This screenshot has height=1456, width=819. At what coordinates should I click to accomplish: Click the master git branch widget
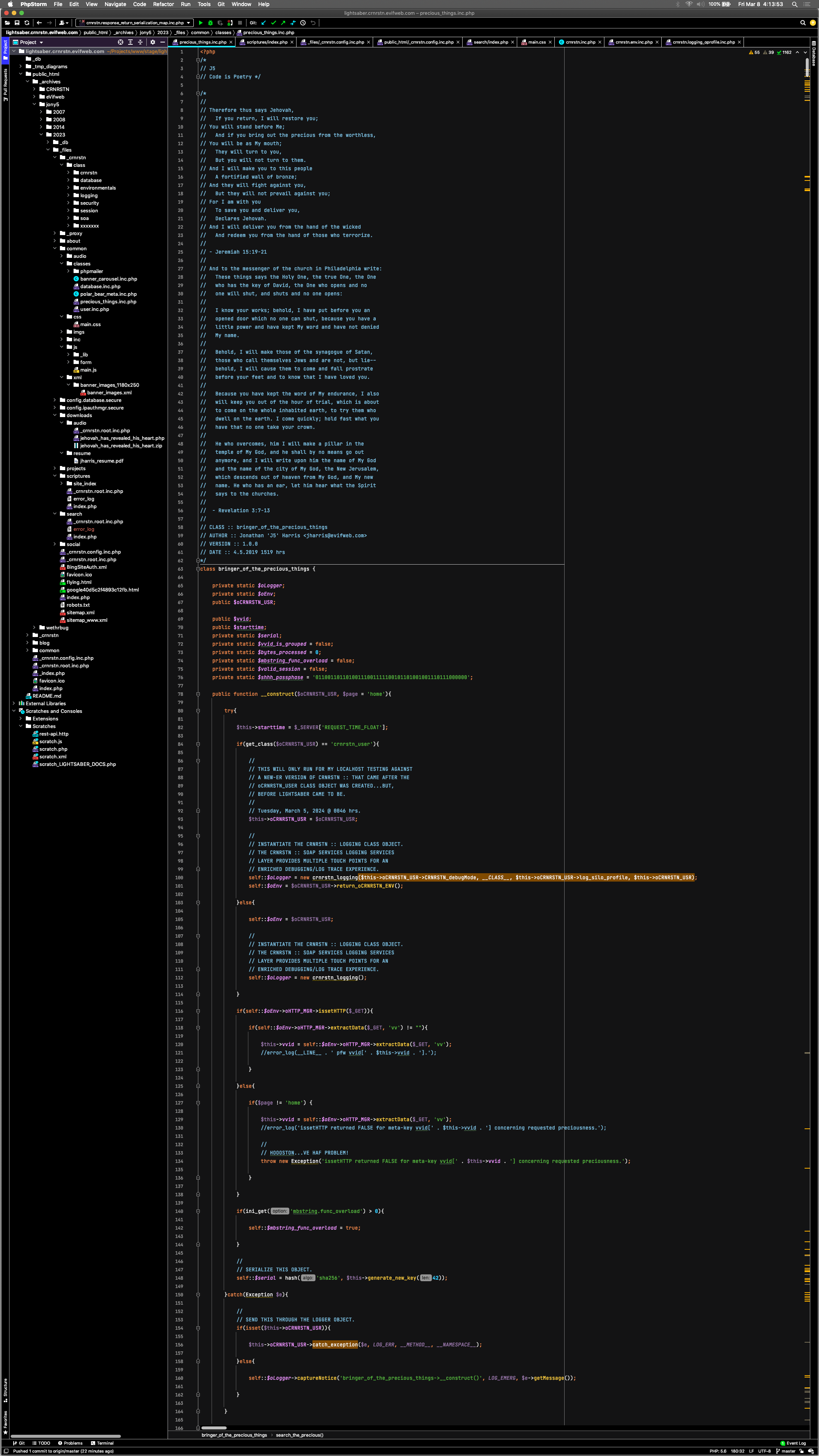click(788, 1451)
